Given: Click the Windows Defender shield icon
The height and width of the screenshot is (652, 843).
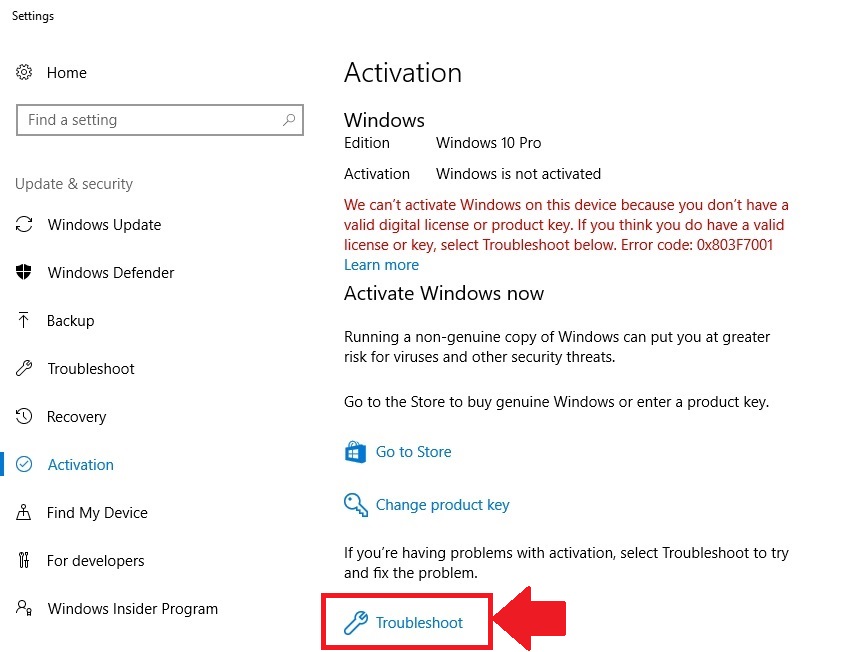Looking at the screenshot, I should [24, 272].
